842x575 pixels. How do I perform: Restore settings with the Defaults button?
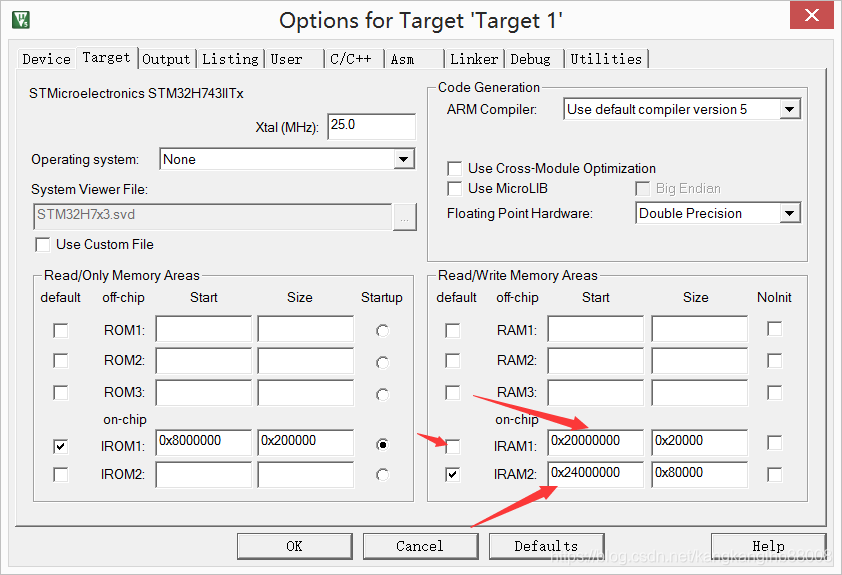pos(546,546)
